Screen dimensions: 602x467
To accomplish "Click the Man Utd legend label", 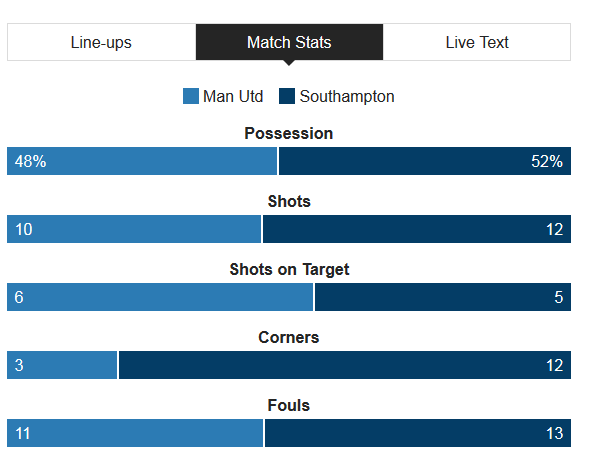I will (x=233, y=97).
